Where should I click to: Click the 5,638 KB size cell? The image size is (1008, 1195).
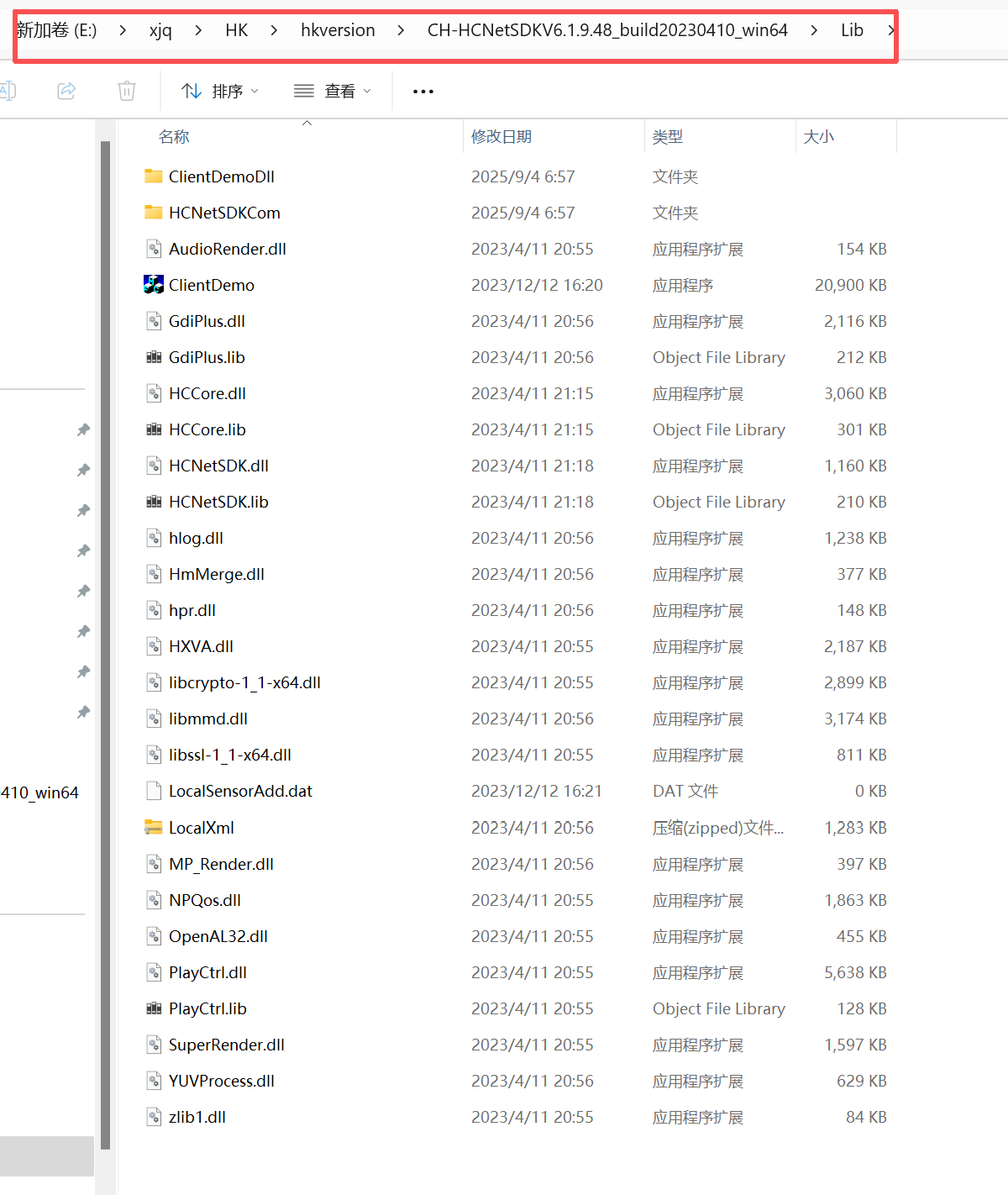(x=856, y=972)
